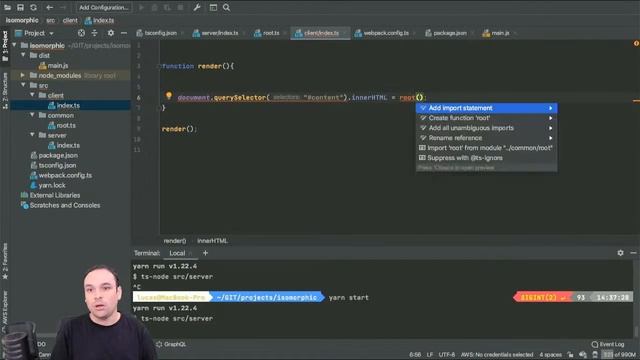Navigate back using the left arrow icon
640x360 pixels.
pos(49,7)
